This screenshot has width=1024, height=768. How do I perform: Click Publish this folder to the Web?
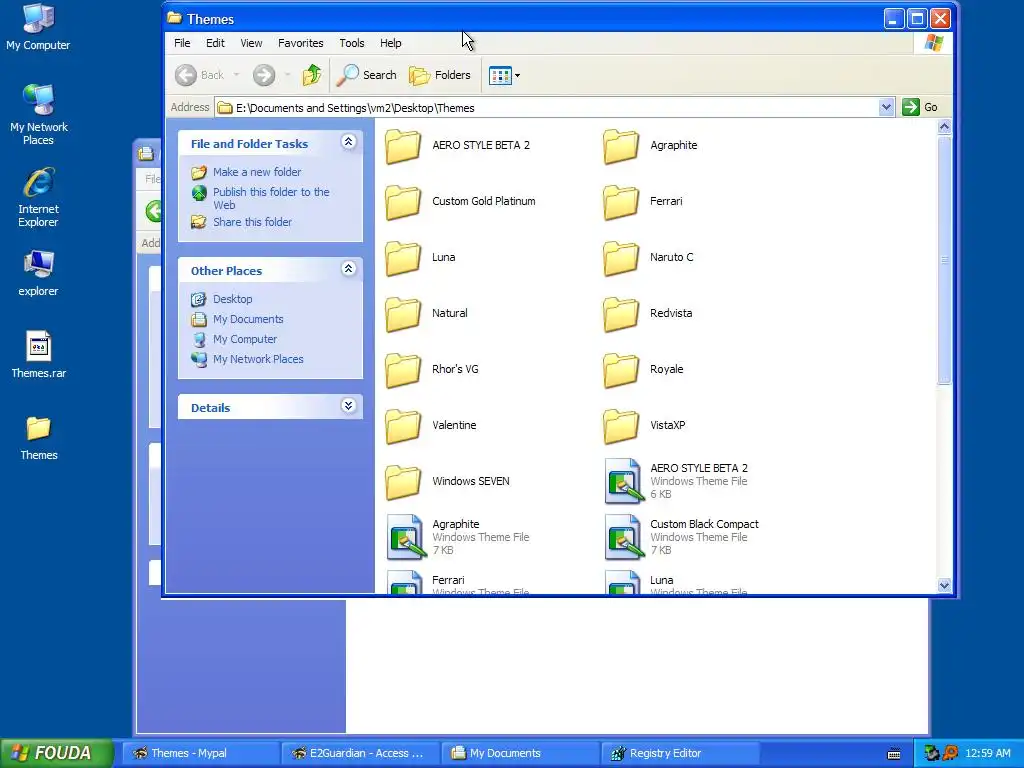(271, 199)
